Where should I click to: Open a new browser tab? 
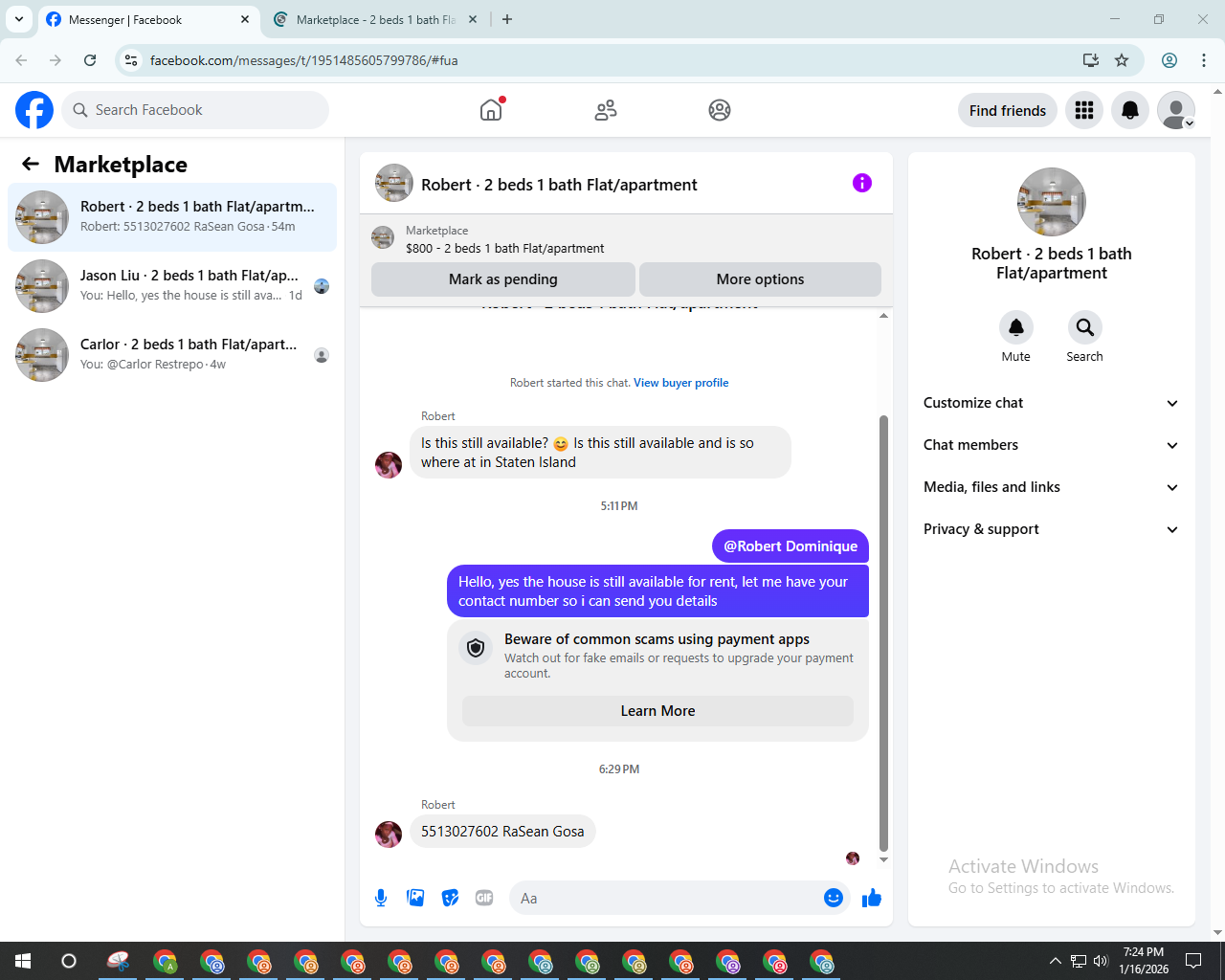pos(507,19)
